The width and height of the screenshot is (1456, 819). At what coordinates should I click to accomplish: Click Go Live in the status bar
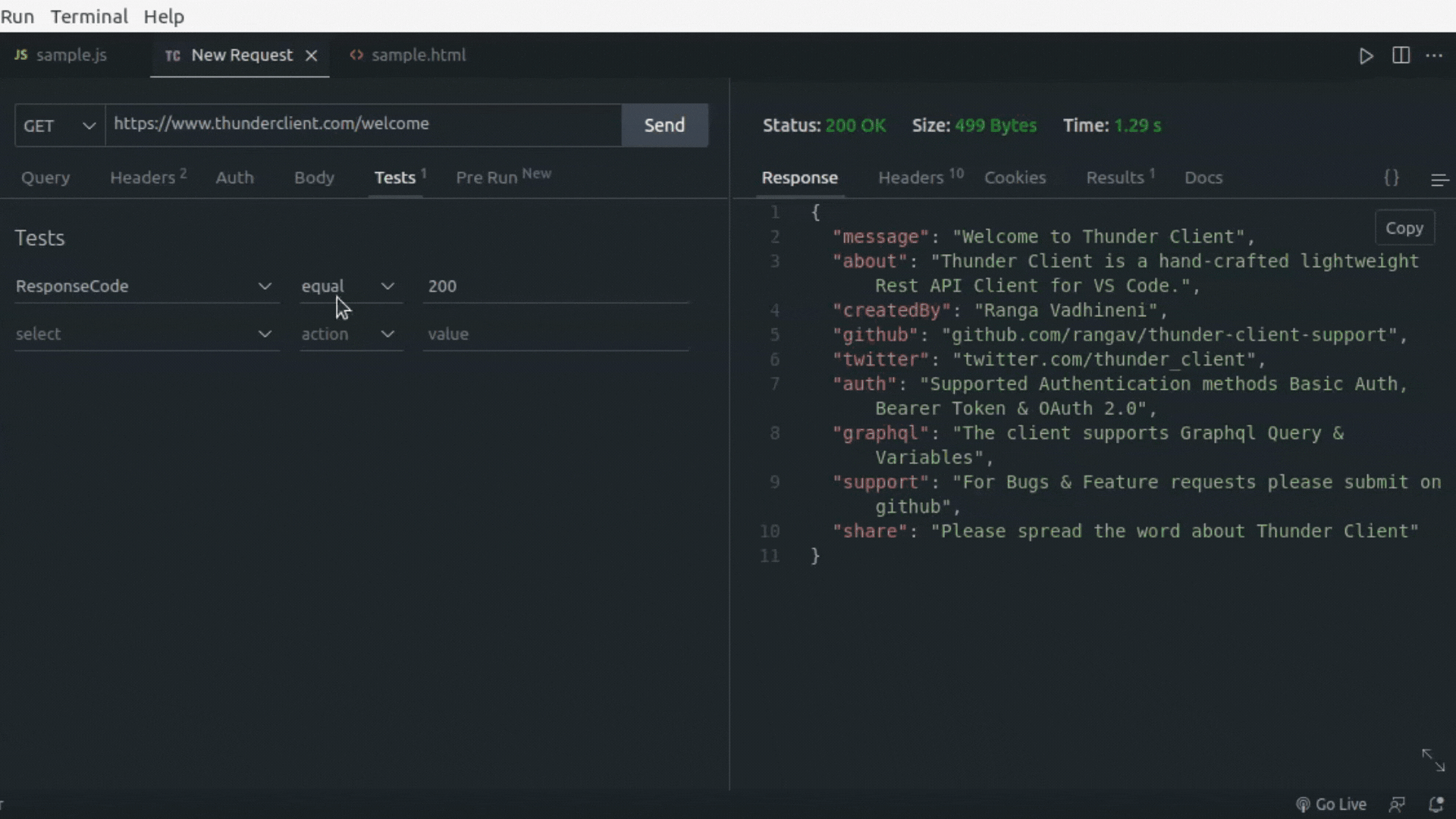coord(1331,805)
